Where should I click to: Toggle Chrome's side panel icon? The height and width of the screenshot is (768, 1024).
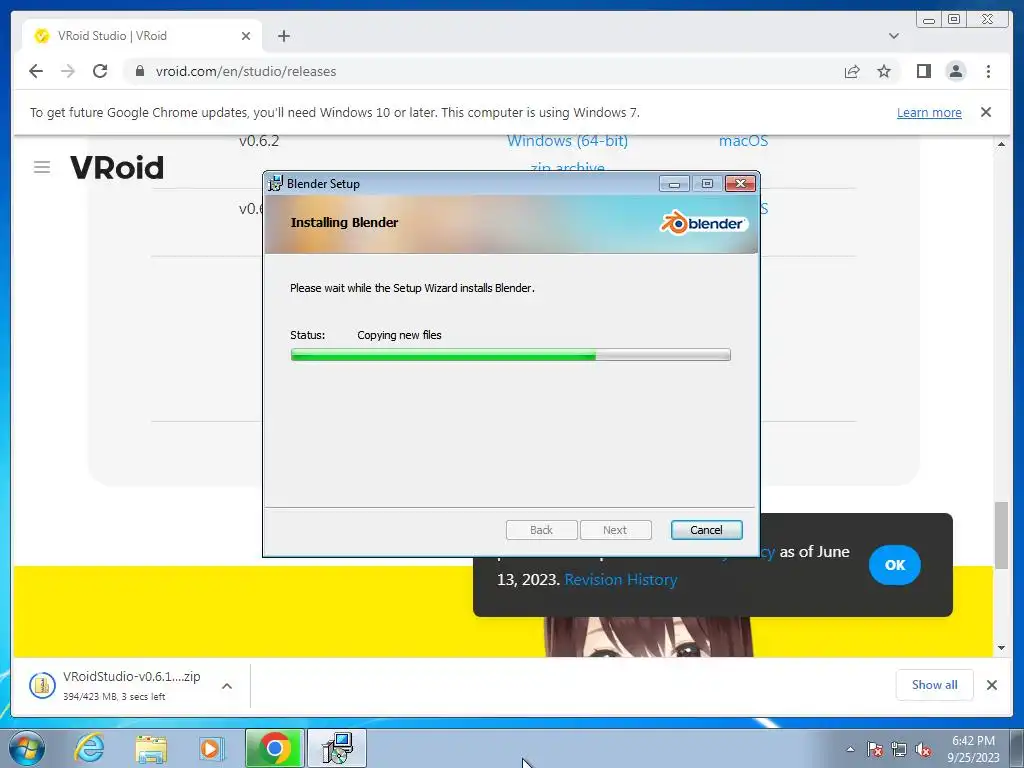coord(923,71)
